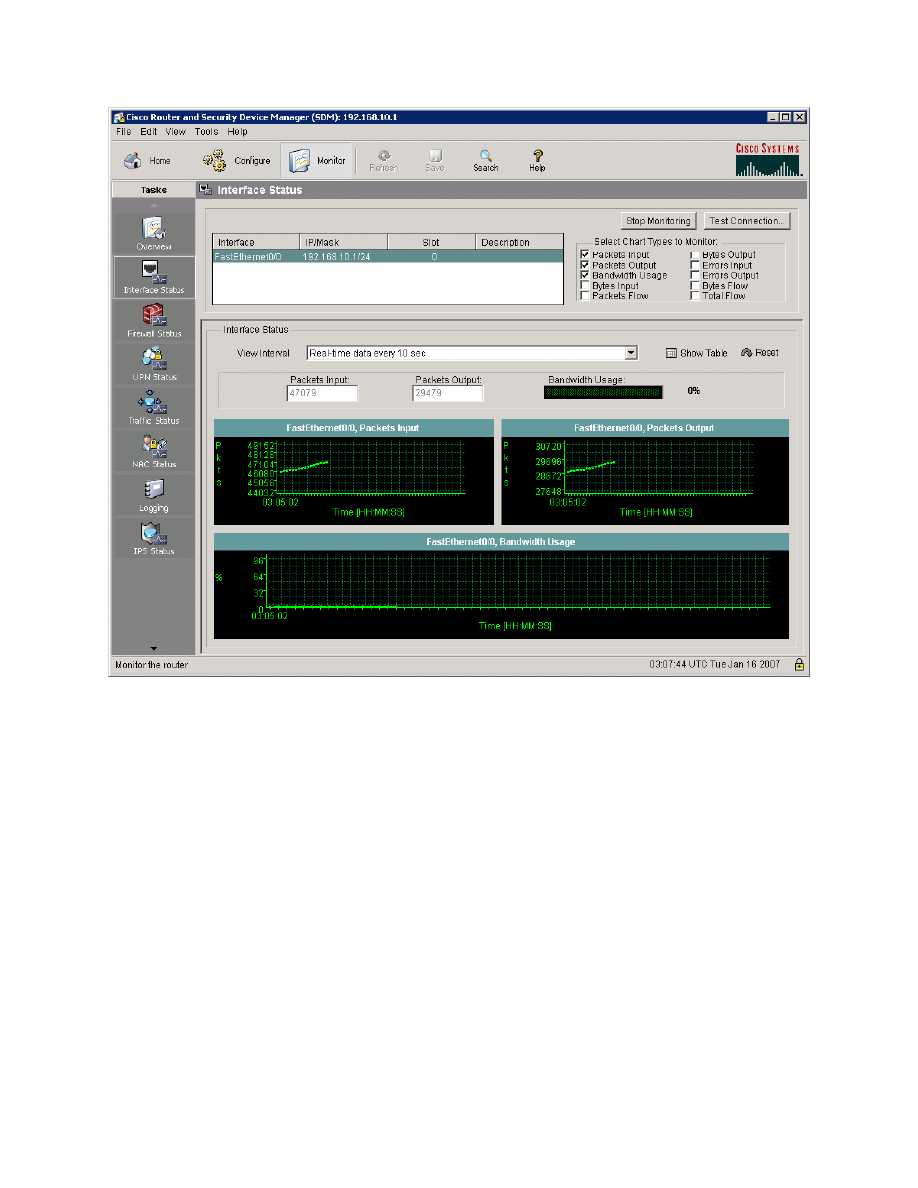Open the NAC Status panel

[153, 450]
